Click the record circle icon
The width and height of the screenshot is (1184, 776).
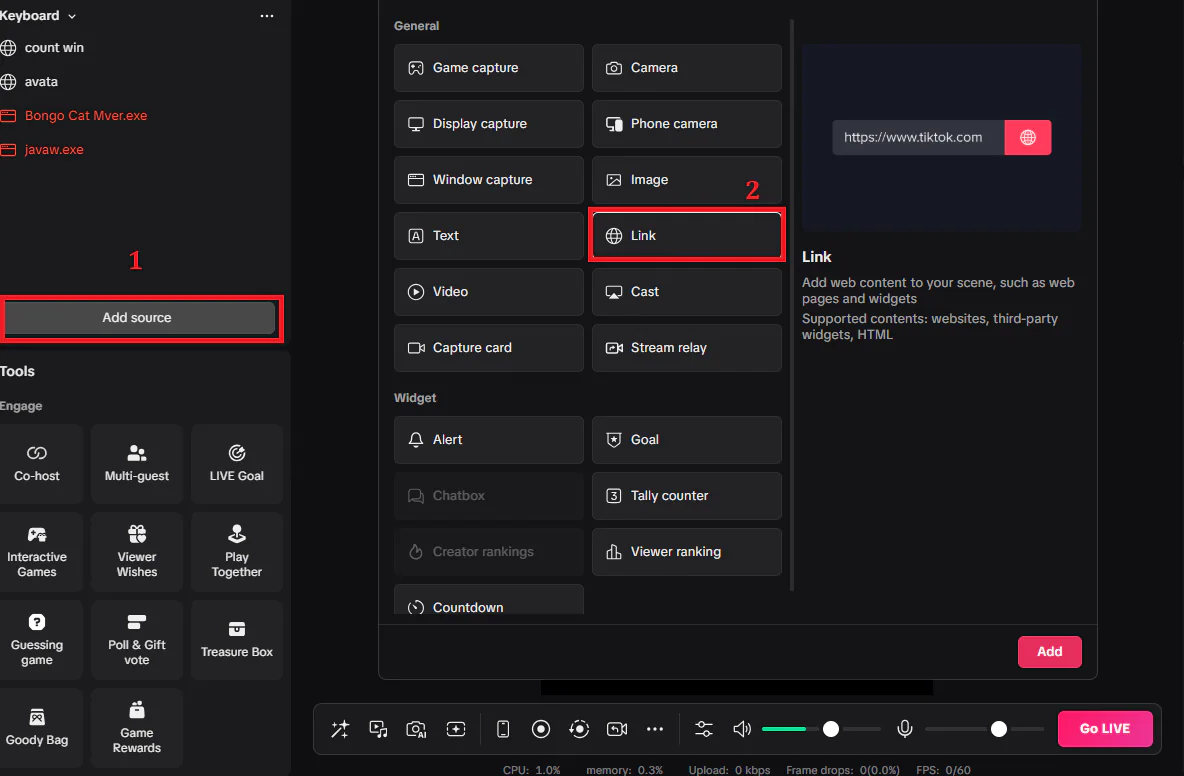click(x=541, y=728)
